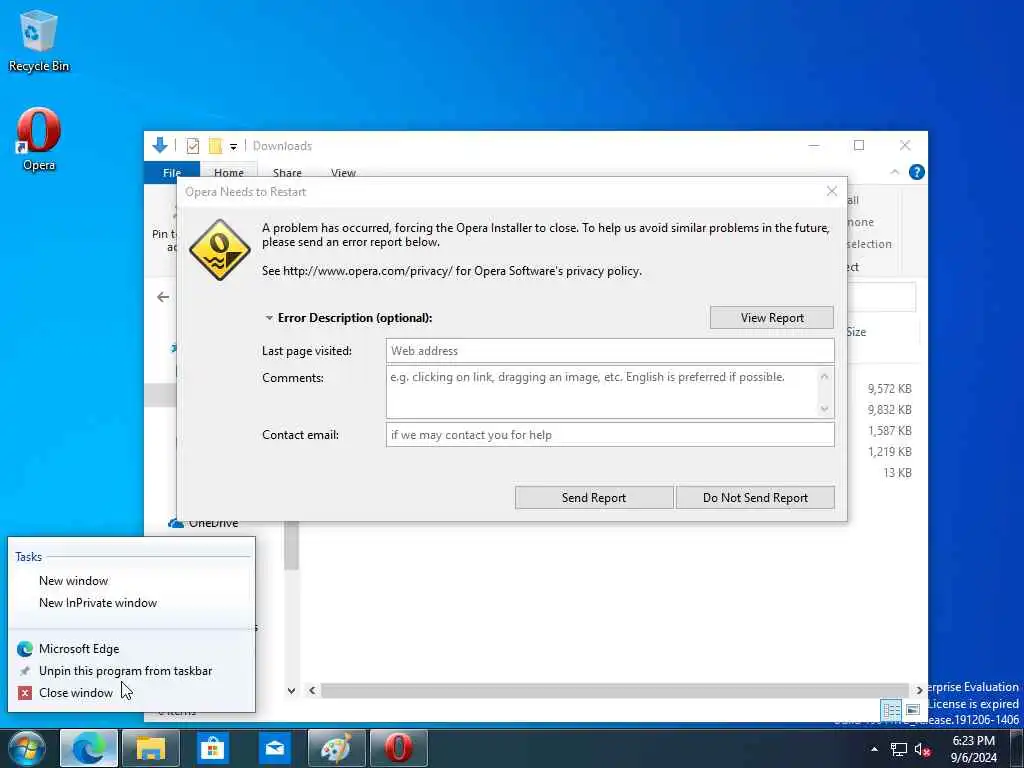
Task: Launch Microsoft Store from the taskbar
Action: [213, 748]
